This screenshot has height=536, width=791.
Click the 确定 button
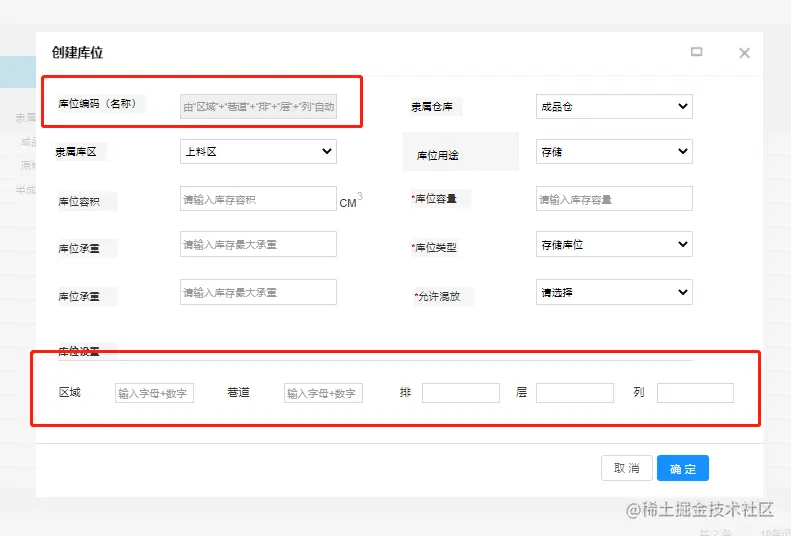point(683,468)
